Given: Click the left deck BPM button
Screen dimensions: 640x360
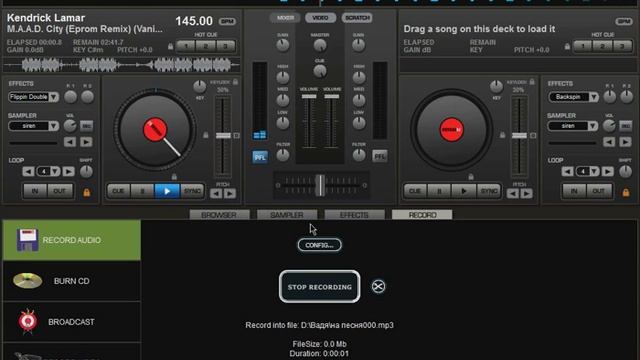Looking at the screenshot, I should 227,21.
